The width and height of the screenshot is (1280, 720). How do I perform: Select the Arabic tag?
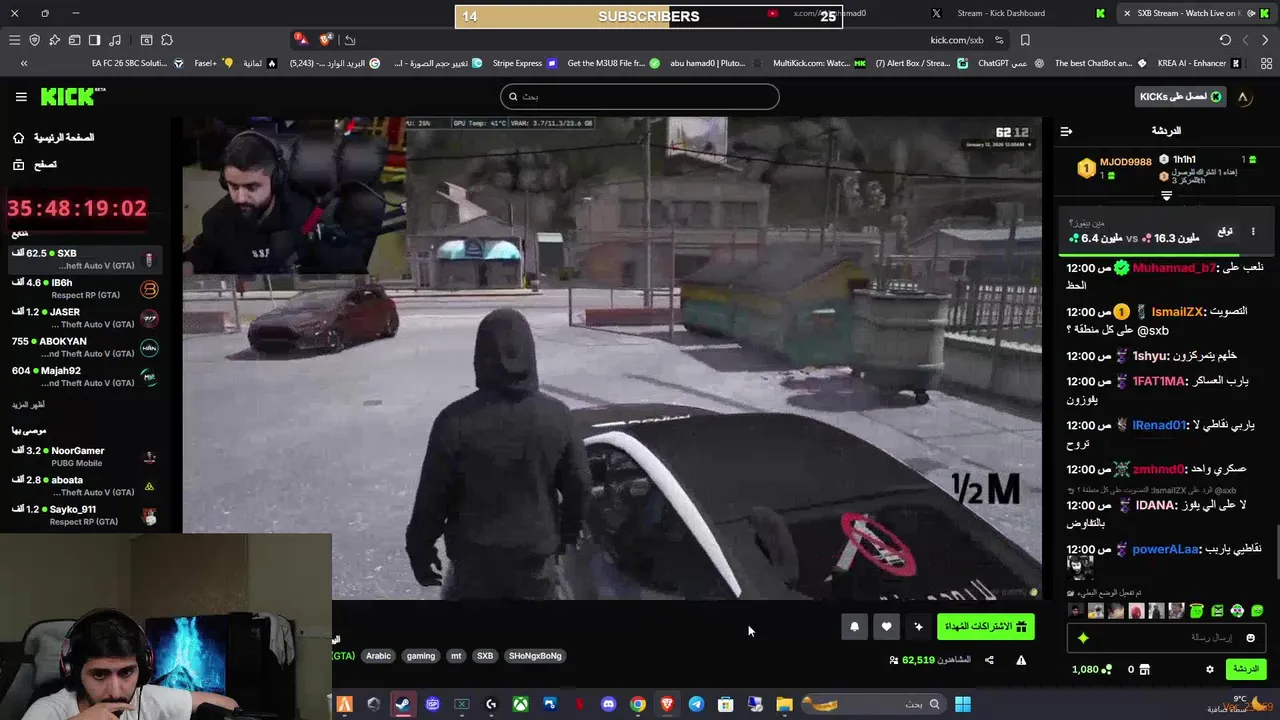(378, 656)
